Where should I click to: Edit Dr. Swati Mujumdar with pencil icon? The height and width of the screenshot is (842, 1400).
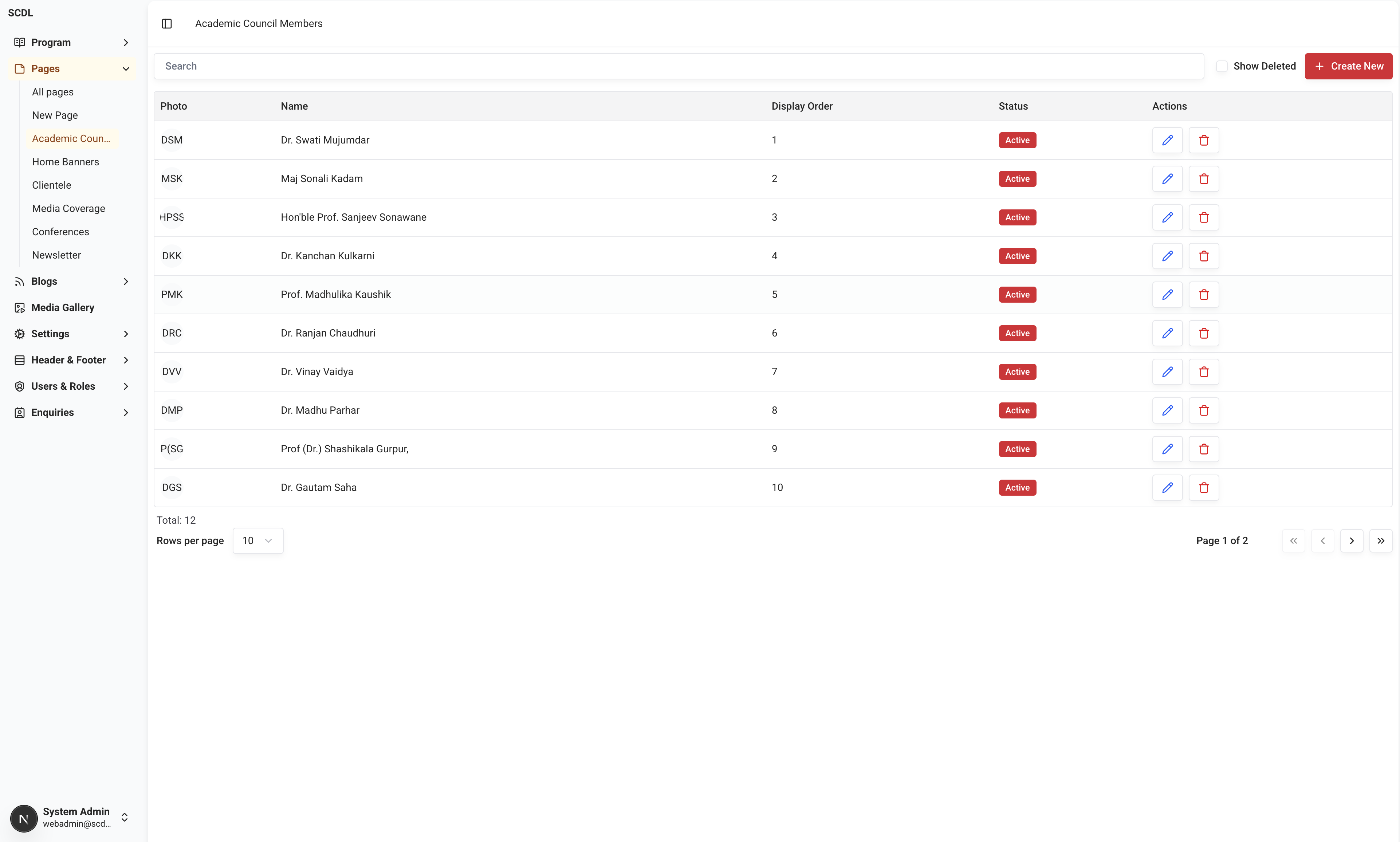click(x=1167, y=140)
